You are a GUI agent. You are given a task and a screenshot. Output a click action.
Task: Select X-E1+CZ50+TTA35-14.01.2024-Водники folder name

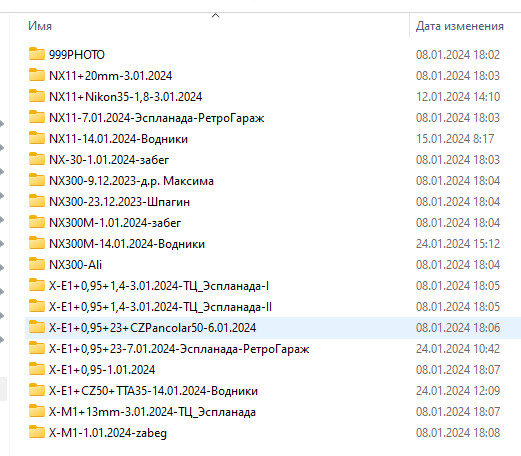tap(153, 391)
